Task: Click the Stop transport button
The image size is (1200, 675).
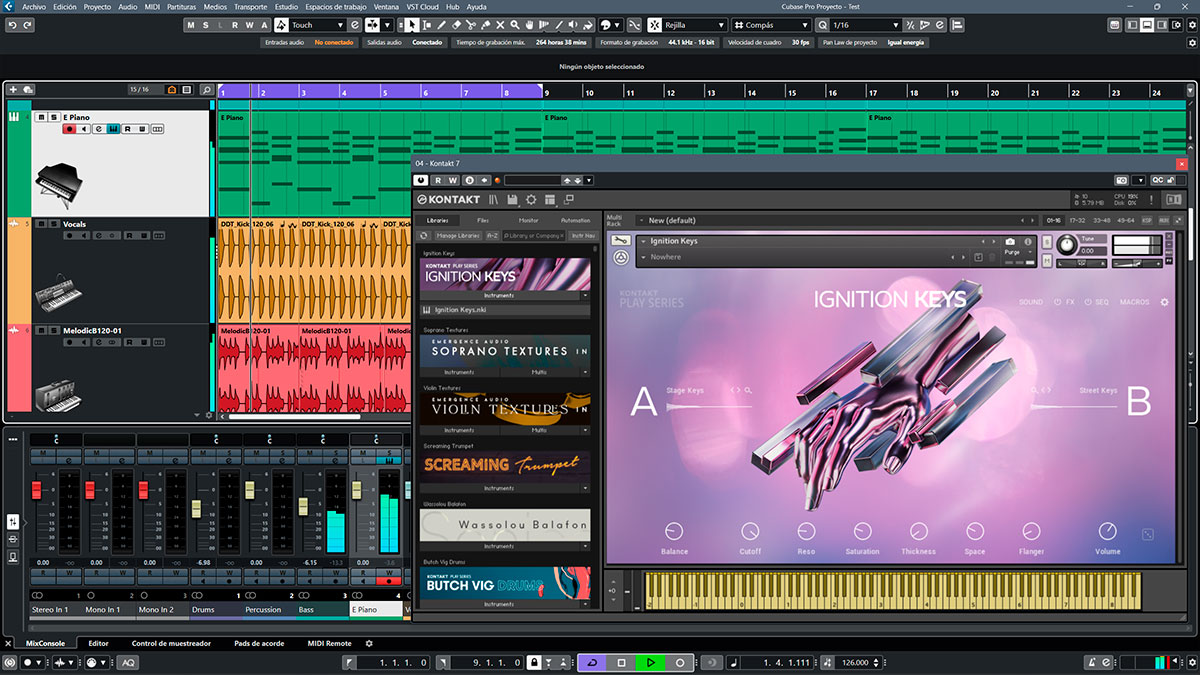Action: 621,662
